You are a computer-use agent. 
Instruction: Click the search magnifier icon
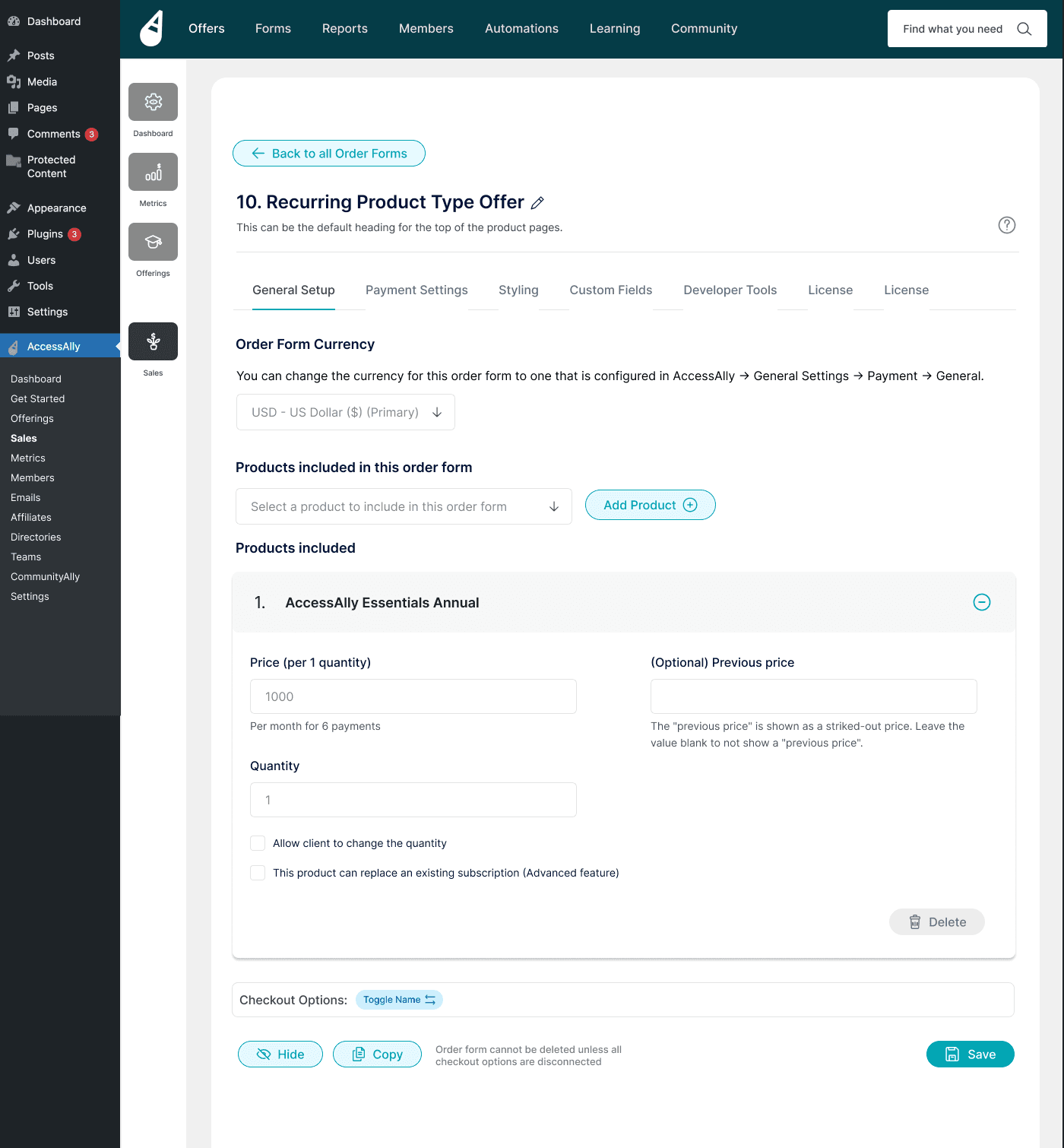(1024, 29)
